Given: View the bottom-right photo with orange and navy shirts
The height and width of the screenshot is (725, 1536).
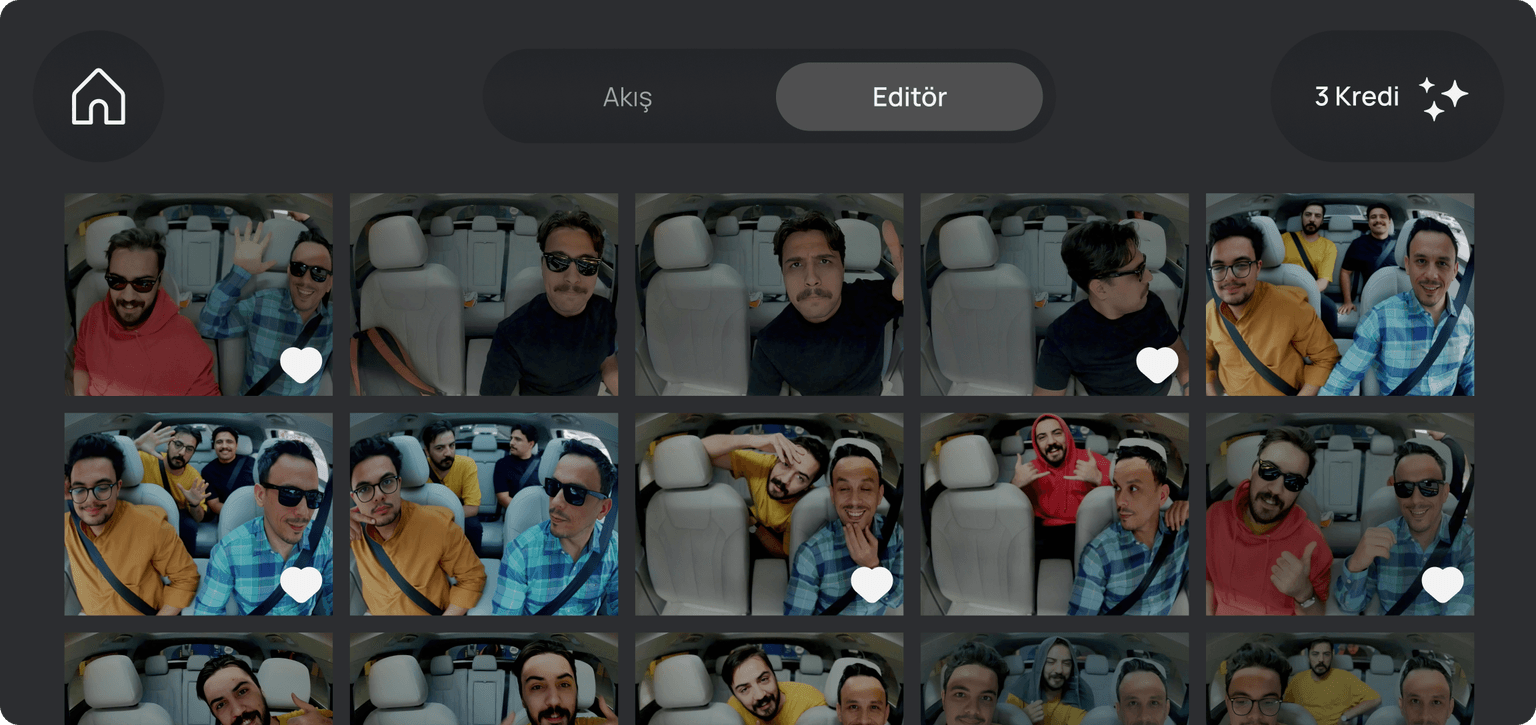Looking at the screenshot, I should pos(1340,678).
